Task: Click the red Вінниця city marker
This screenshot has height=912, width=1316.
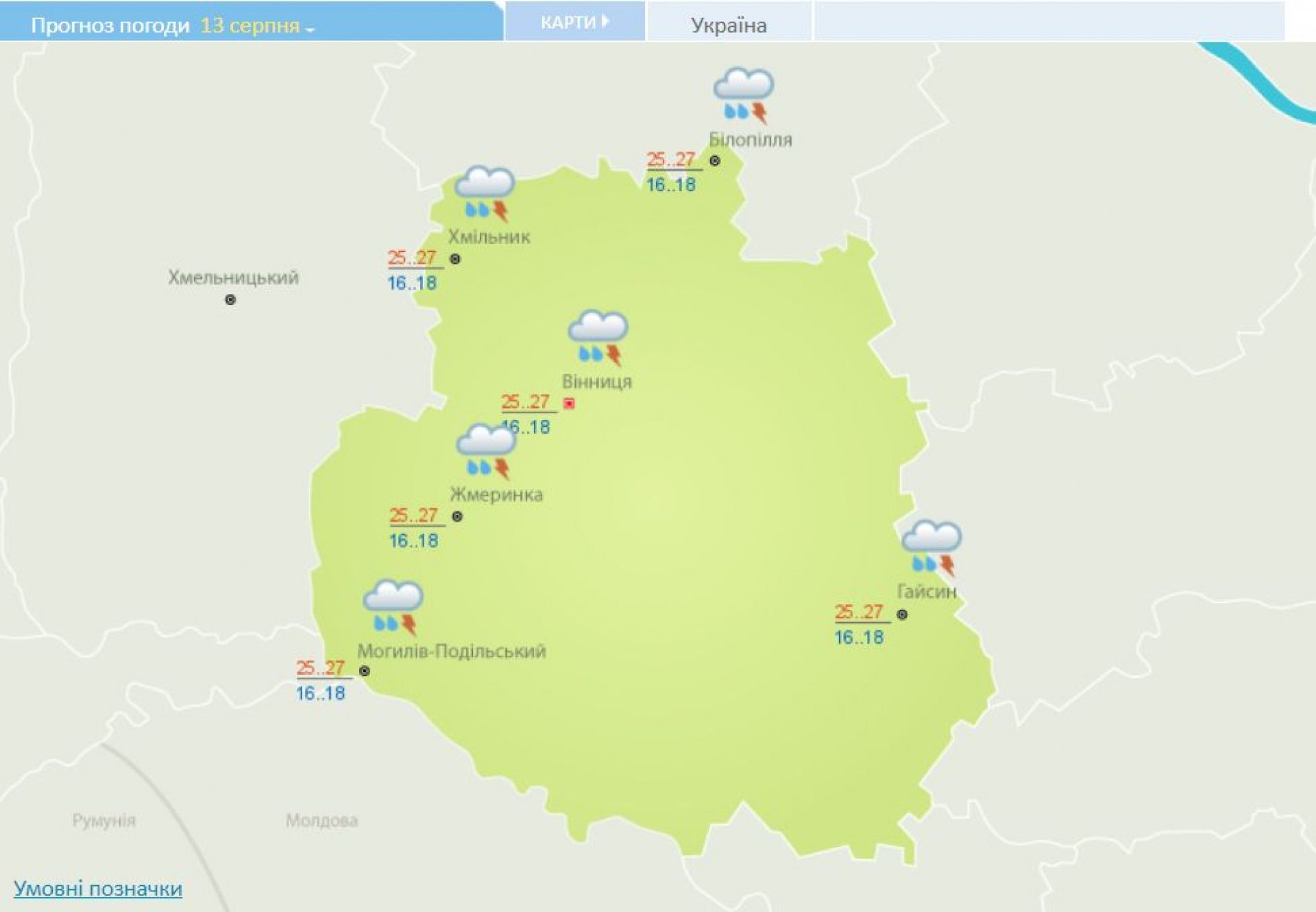Action: (569, 404)
